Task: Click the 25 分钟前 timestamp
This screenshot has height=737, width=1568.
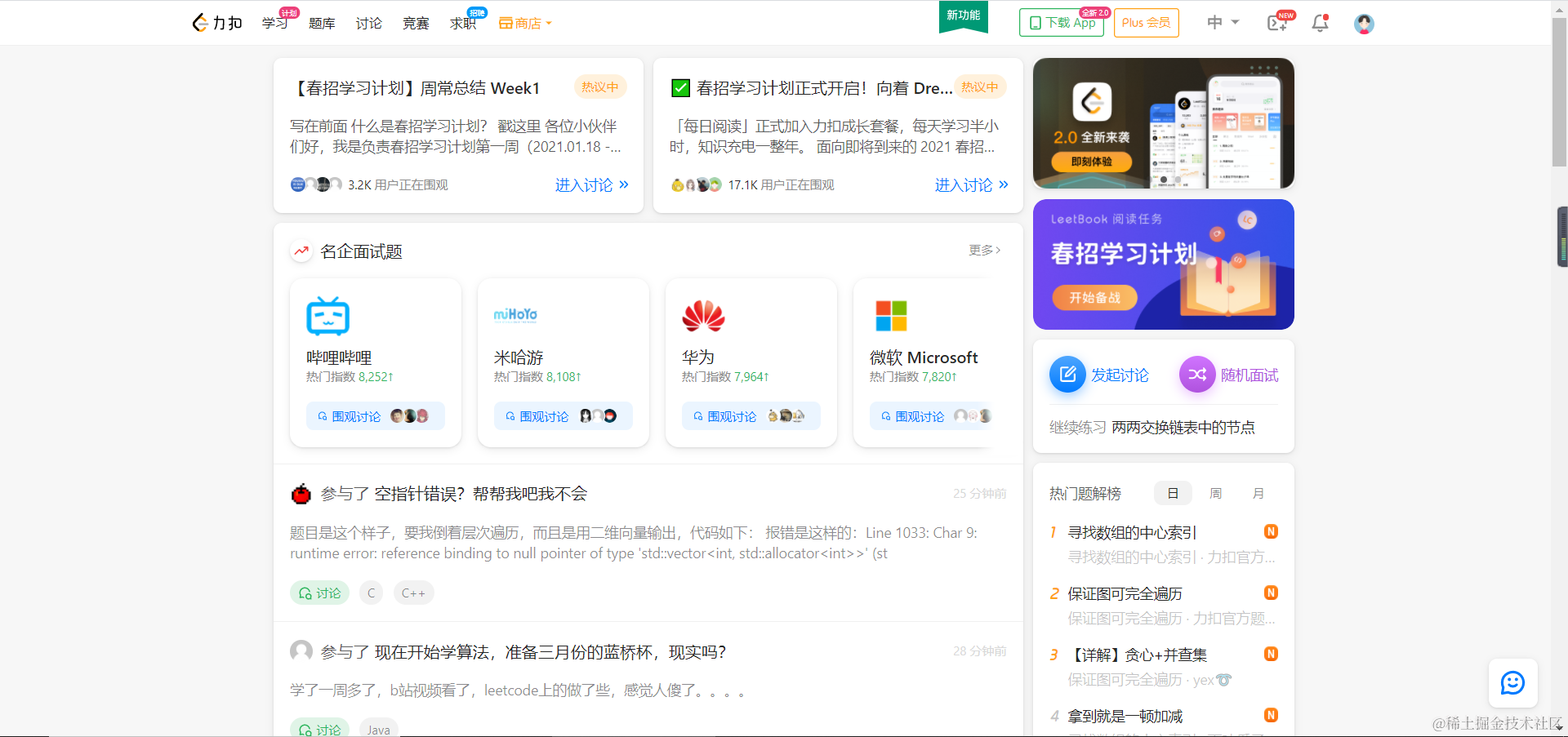Action: (x=979, y=494)
